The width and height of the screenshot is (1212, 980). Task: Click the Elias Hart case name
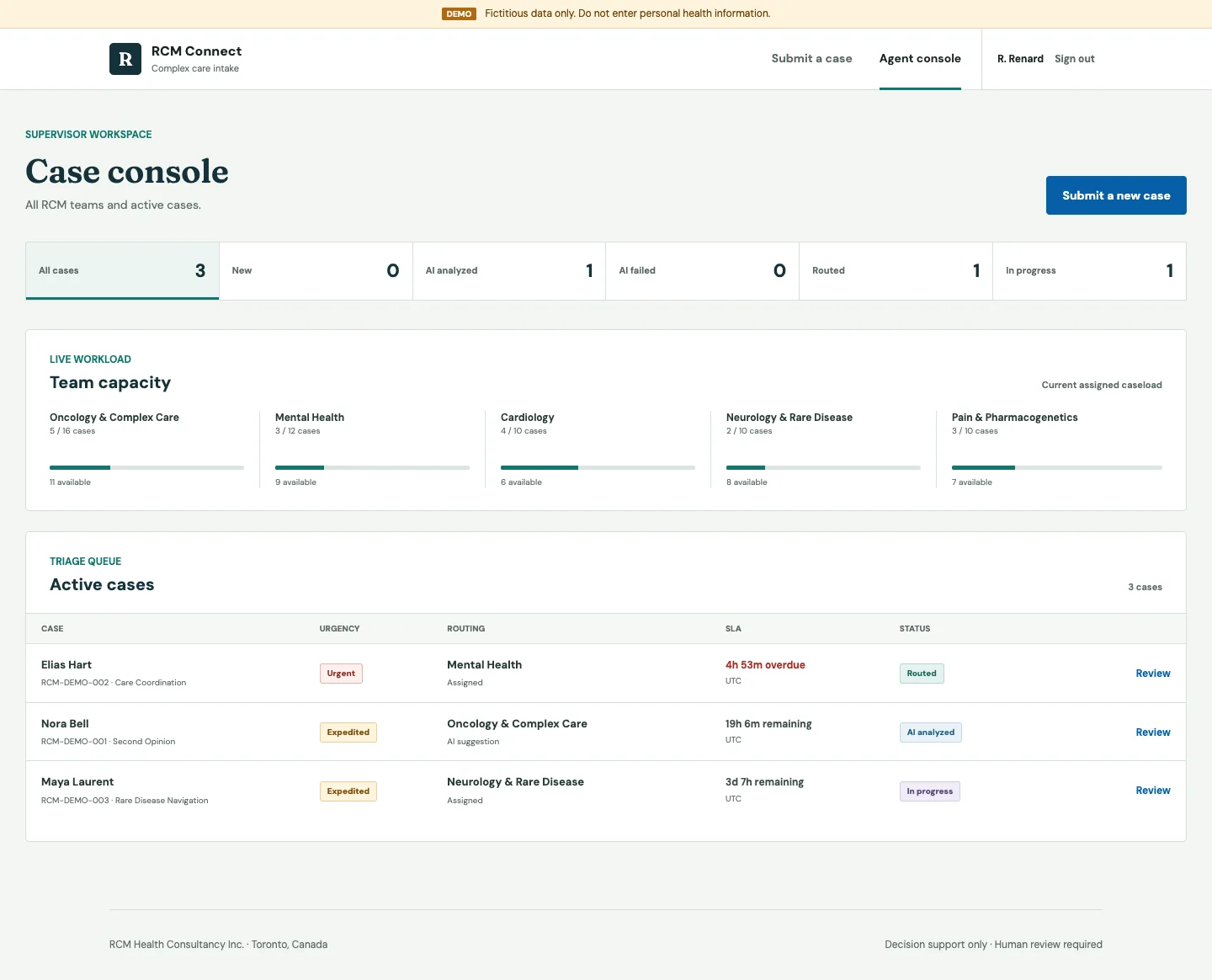pyautogui.click(x=66, y=665)
